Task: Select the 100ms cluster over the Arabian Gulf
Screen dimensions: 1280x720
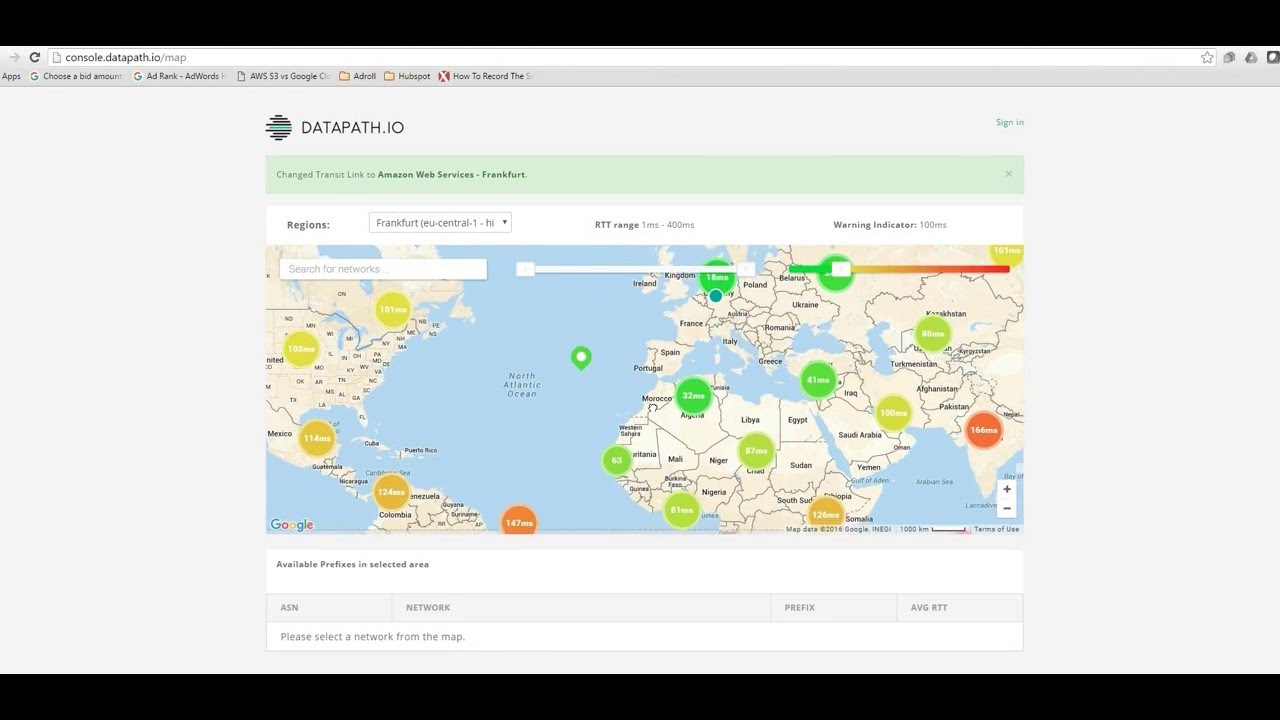Action: pyautogui.click(x=893, y=413)
